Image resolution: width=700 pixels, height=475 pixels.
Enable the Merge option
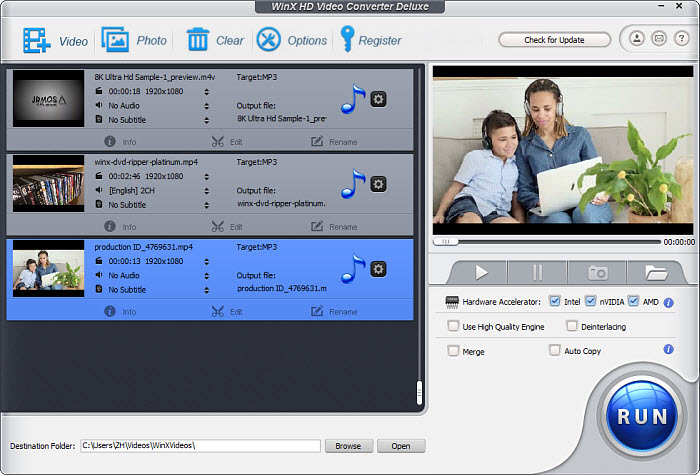click(453, 351)
